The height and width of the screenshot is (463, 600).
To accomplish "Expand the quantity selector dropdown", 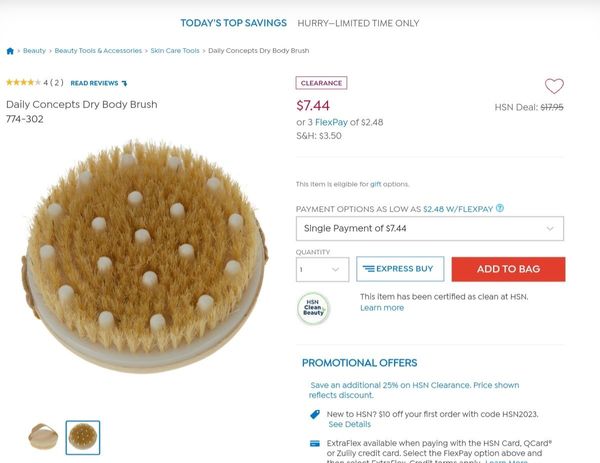I will click(321, 269).
